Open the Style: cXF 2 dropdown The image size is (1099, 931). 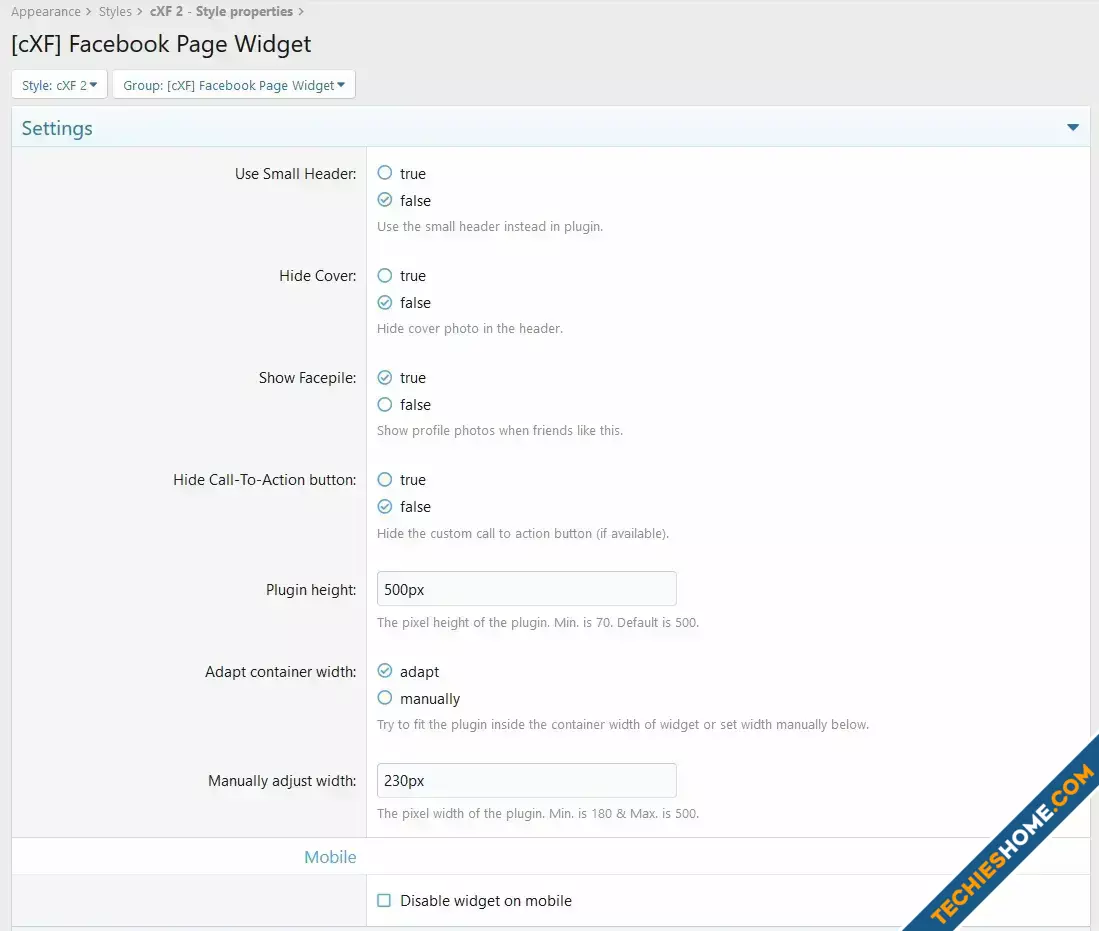pyautogui.click(x=60, y=85)
